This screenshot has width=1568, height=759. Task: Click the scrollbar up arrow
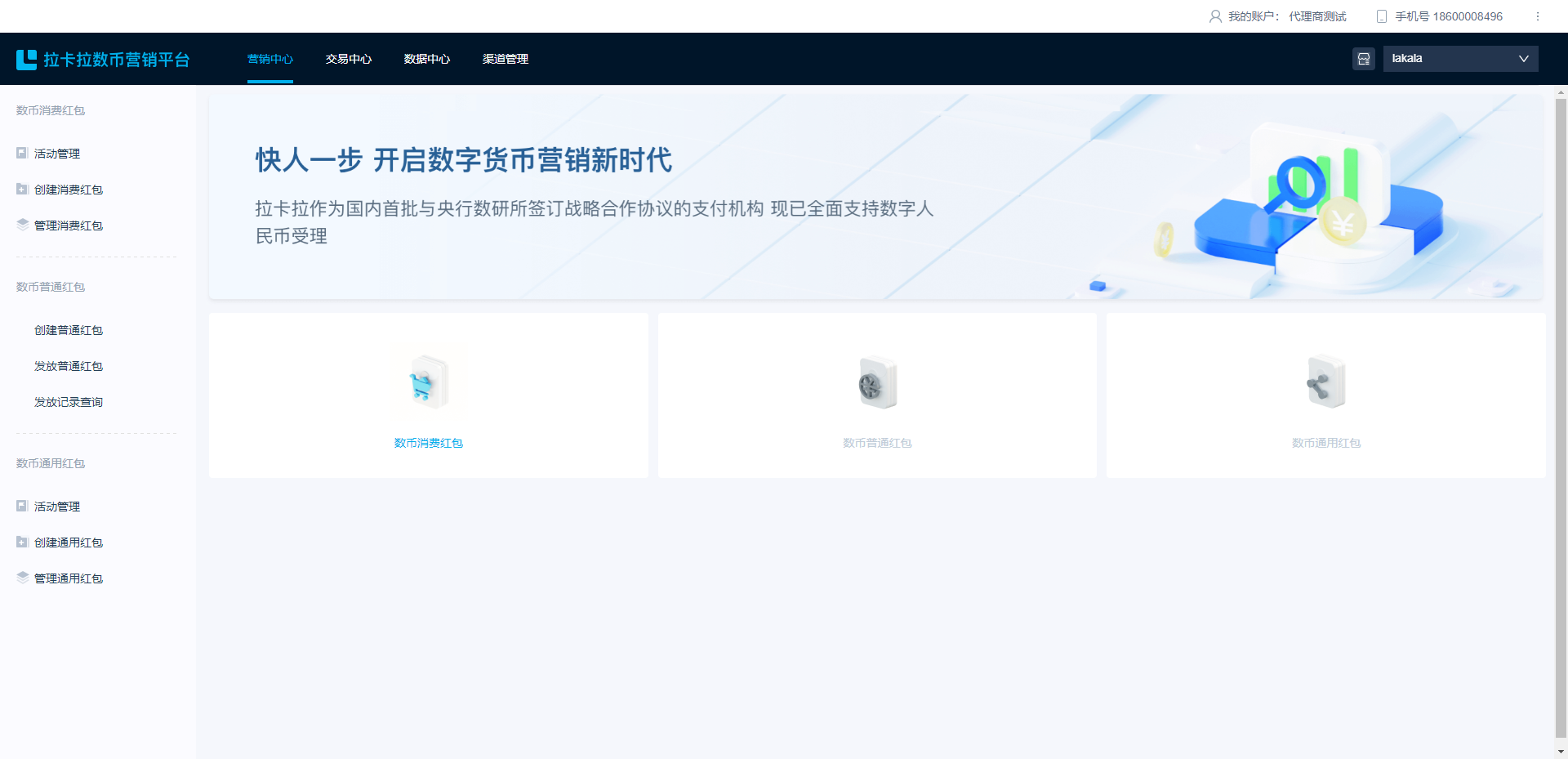point(1561,92)
